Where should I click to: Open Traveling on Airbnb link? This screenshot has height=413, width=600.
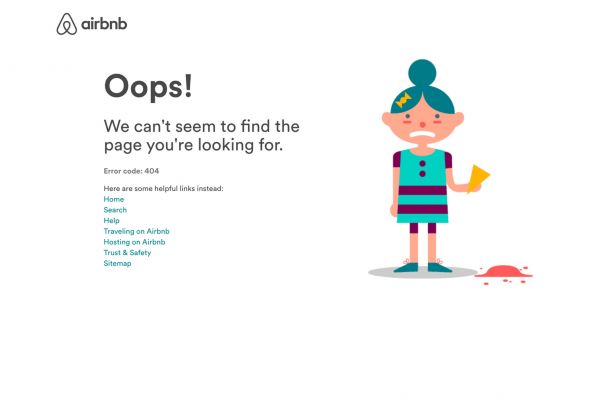click(136, 231)
